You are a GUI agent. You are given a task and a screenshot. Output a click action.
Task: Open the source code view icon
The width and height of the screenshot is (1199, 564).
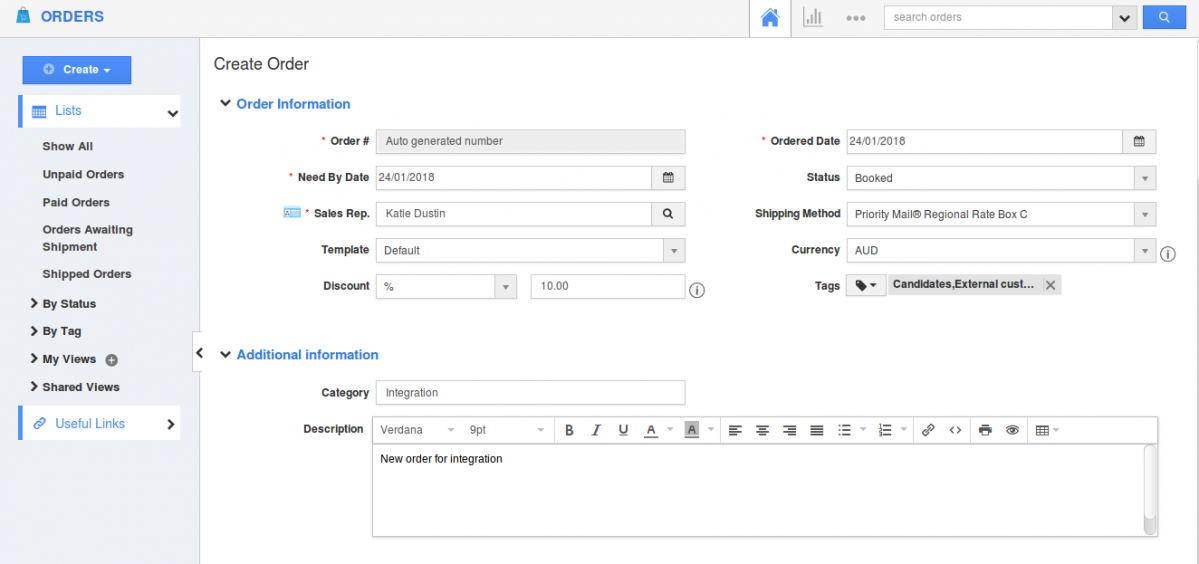pos(955,430)
